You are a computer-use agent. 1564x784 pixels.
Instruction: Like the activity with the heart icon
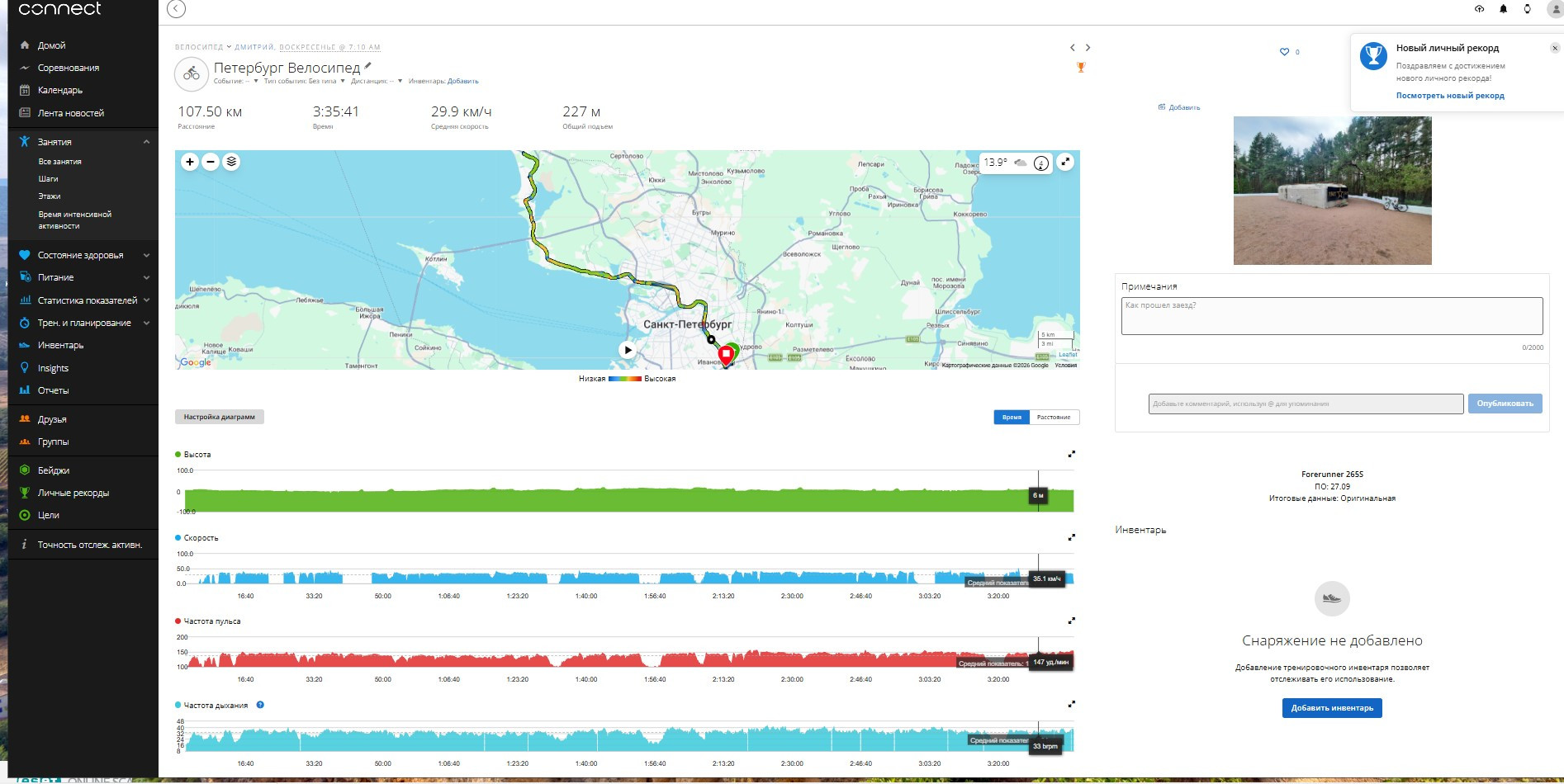[1284, 52]
